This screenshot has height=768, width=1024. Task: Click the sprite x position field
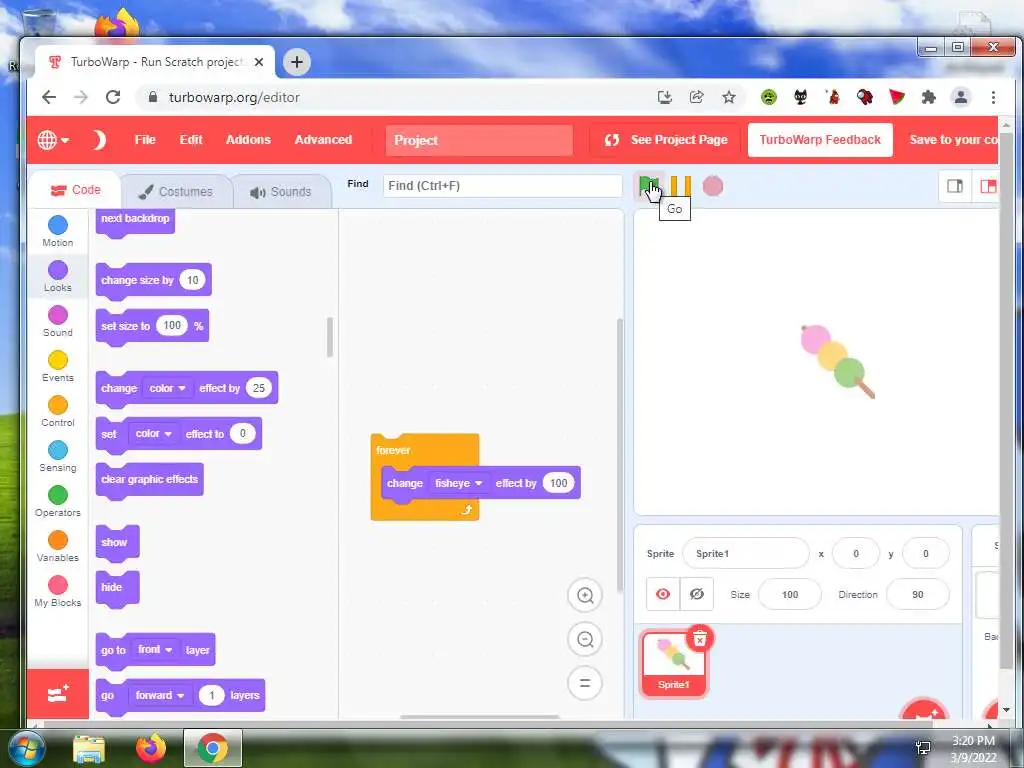856,554
